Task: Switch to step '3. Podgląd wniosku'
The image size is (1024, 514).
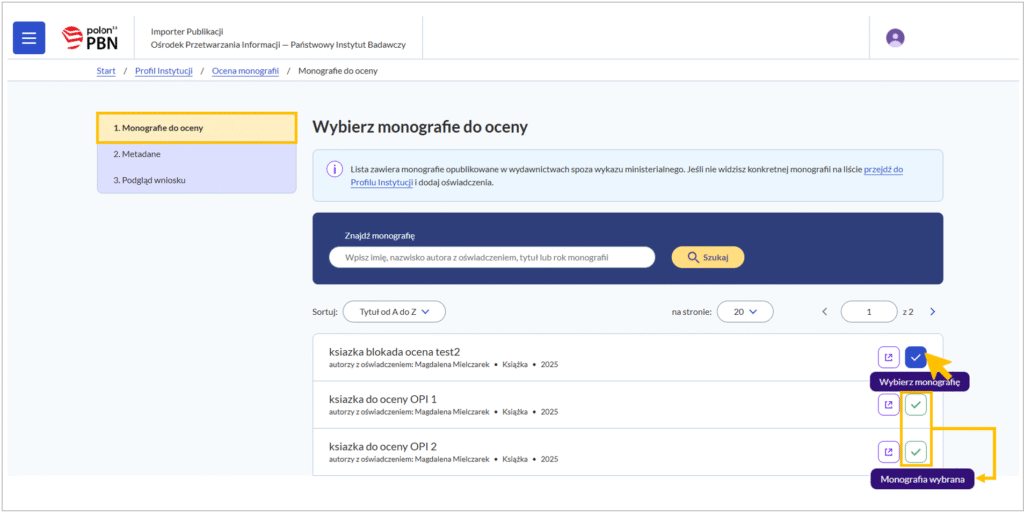Action: pos(149,180)
